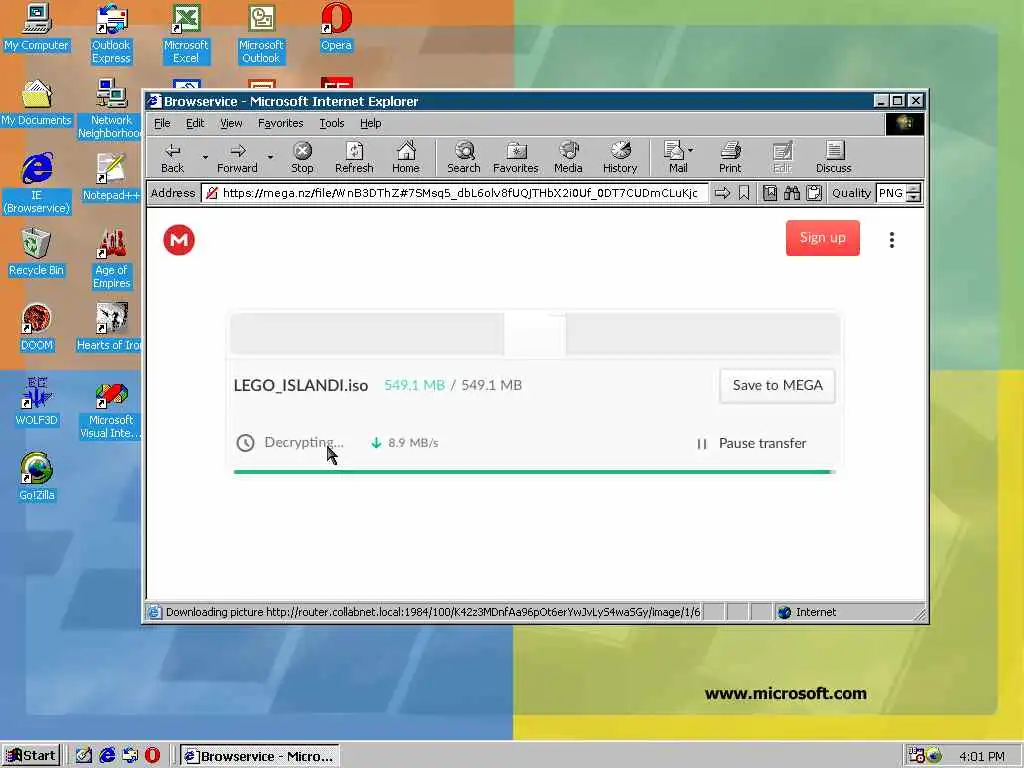Screen dimensions: 1024x768
Task: Select the DOOM desktop shortcut
Action: click(37, 328)
